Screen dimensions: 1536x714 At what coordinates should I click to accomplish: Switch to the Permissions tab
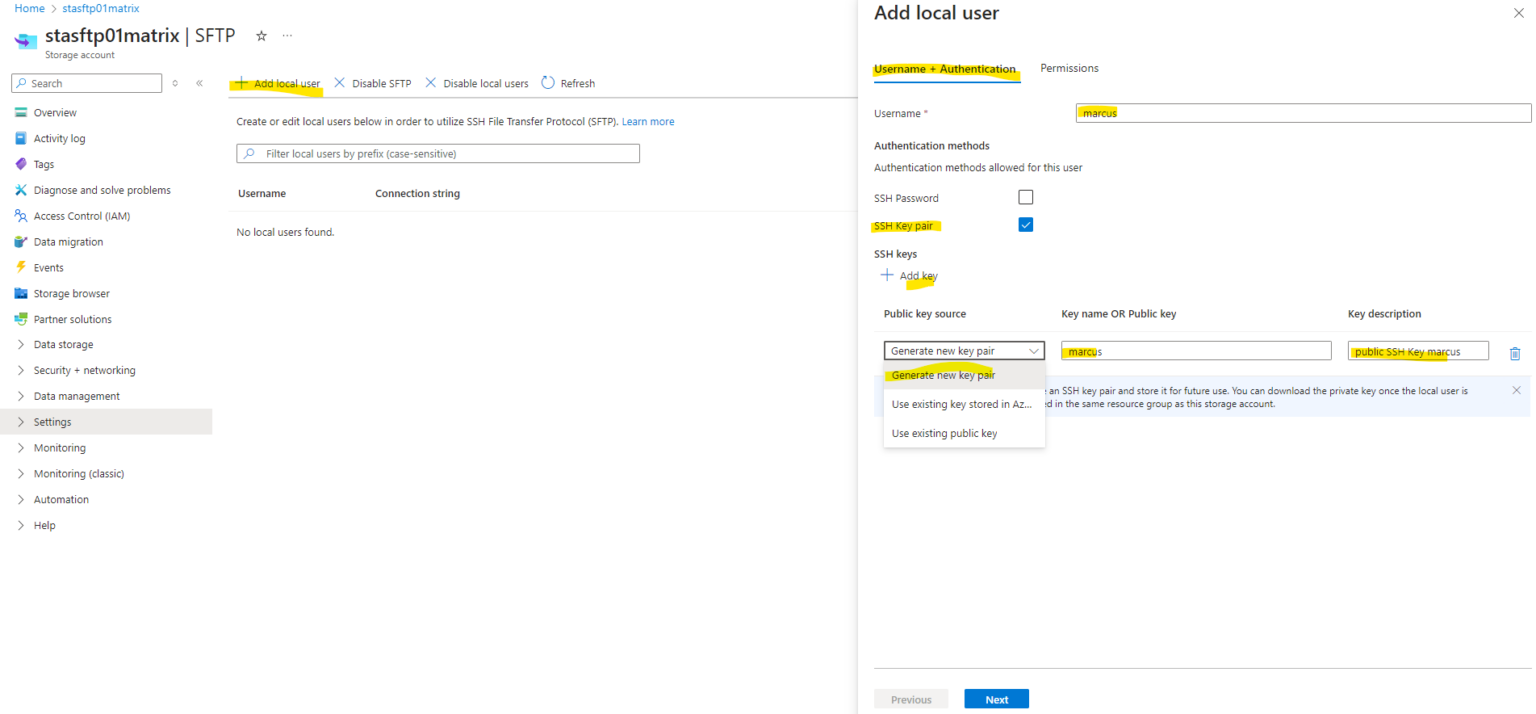(1069, 69)
